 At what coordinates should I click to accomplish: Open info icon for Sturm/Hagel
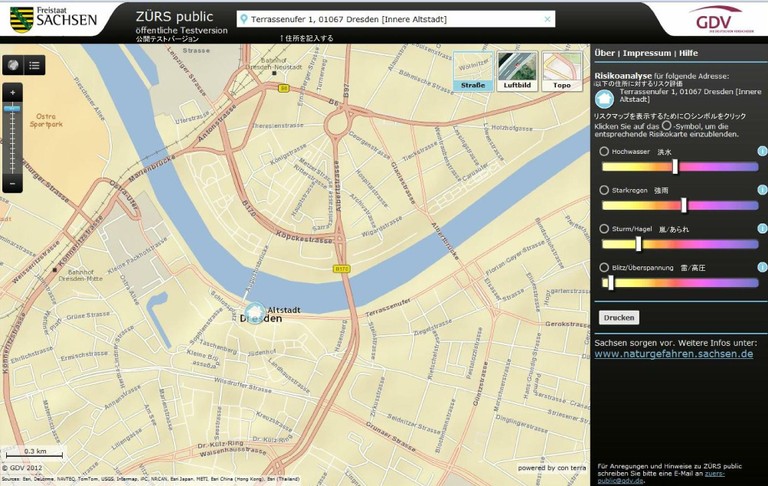tap(762, 228)
